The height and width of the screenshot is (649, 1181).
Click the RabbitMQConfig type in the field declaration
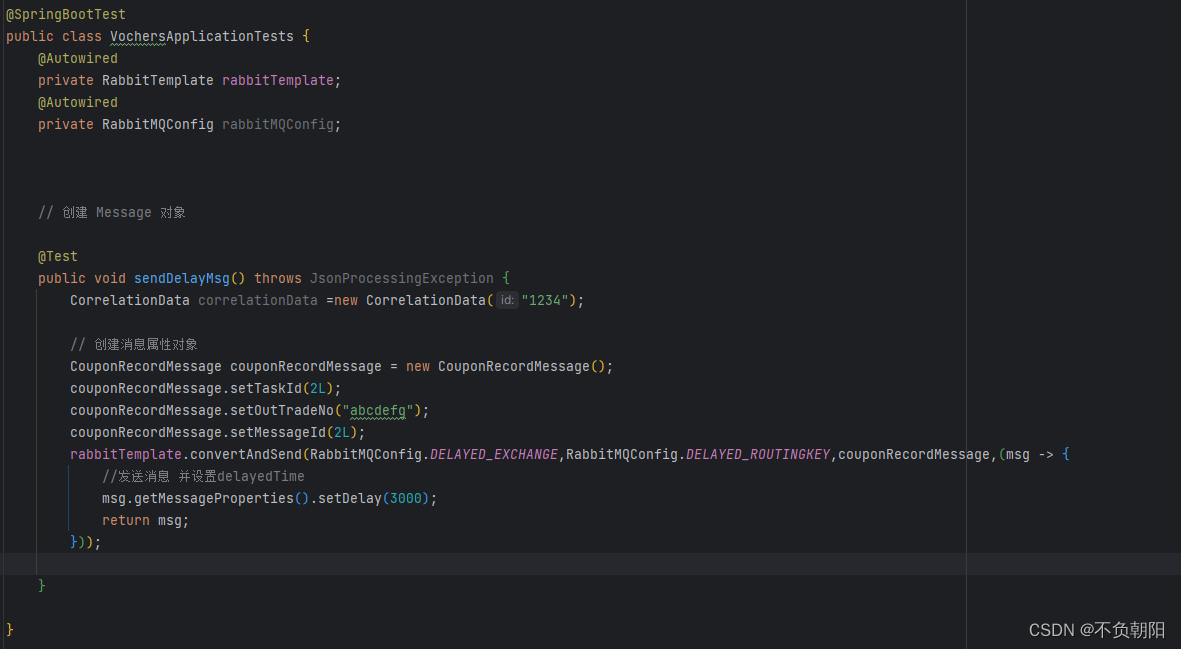pyautogui.click(x=157, y=124)
